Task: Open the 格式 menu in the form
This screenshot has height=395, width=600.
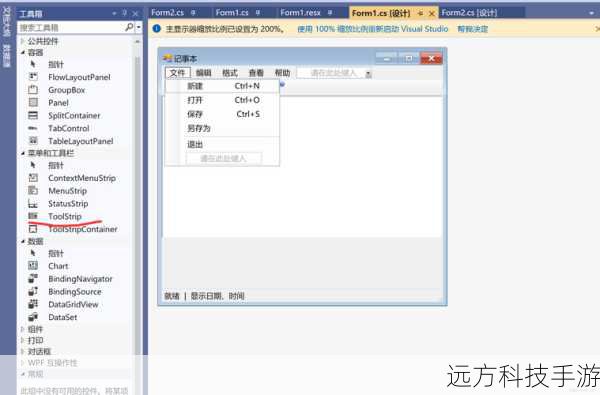Action: [x=230, y=73]
